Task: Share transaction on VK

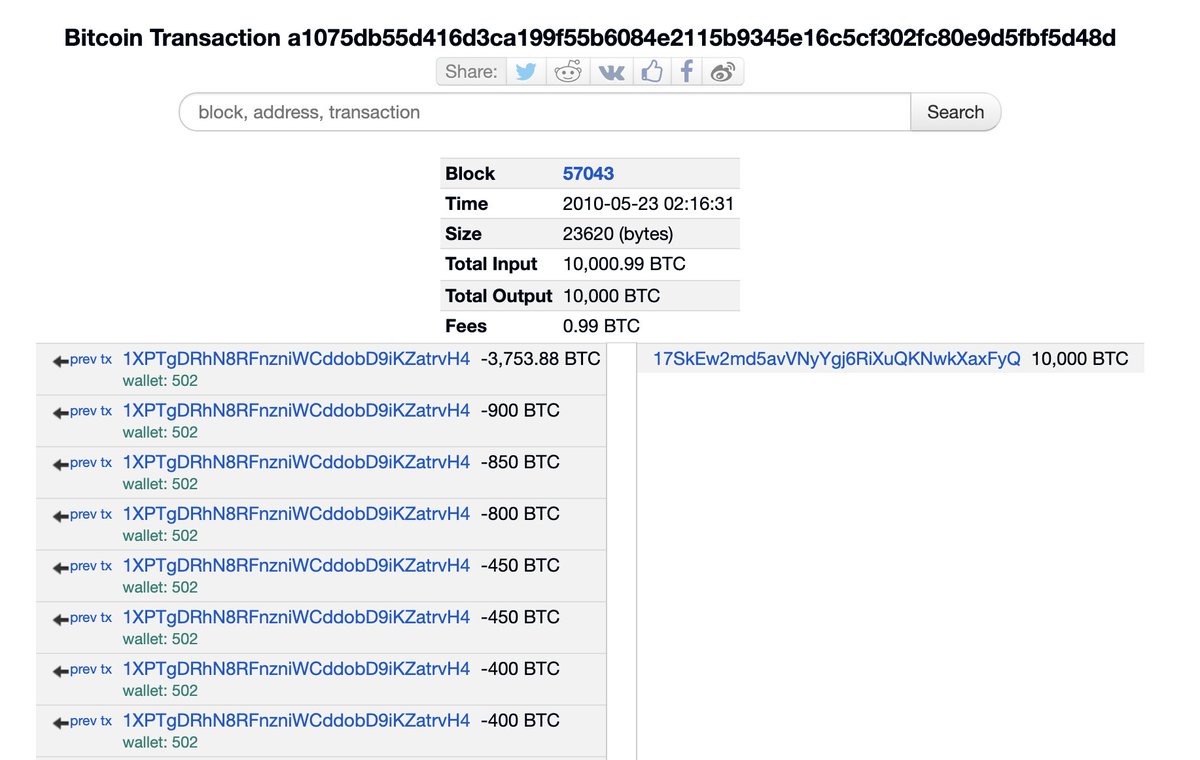Action: [x=610, y=72]
